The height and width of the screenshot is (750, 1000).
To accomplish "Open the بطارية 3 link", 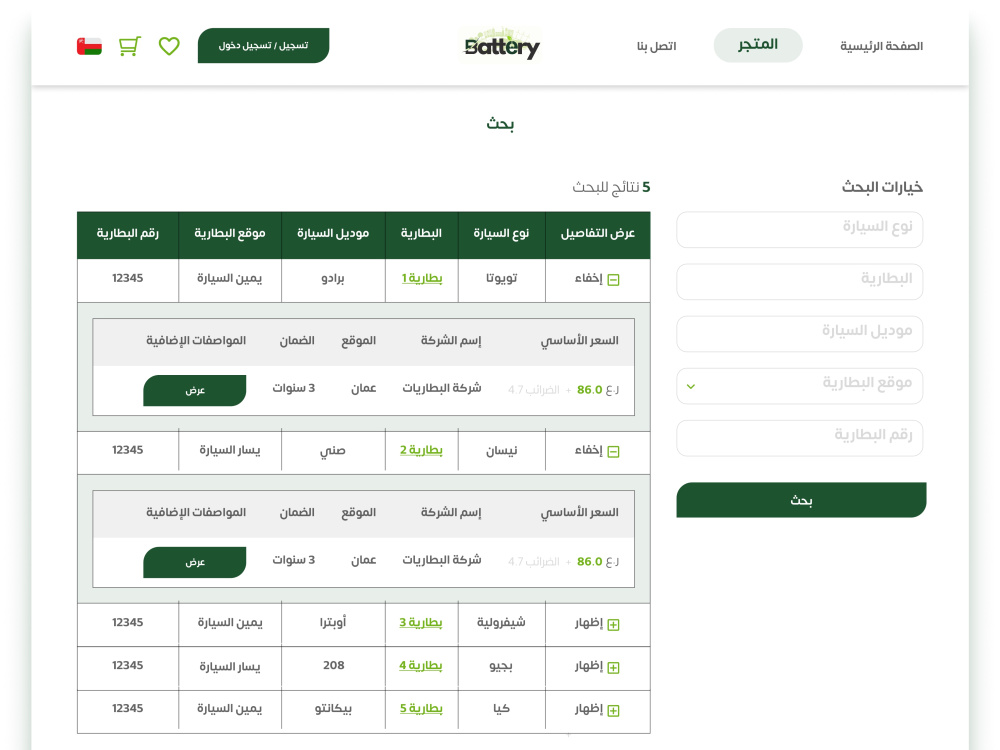I will pos(421,622).
